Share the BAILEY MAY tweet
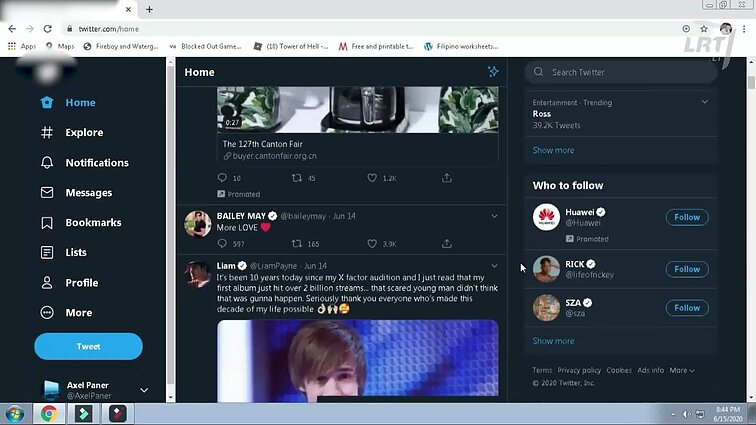 [x=447, y=244]
